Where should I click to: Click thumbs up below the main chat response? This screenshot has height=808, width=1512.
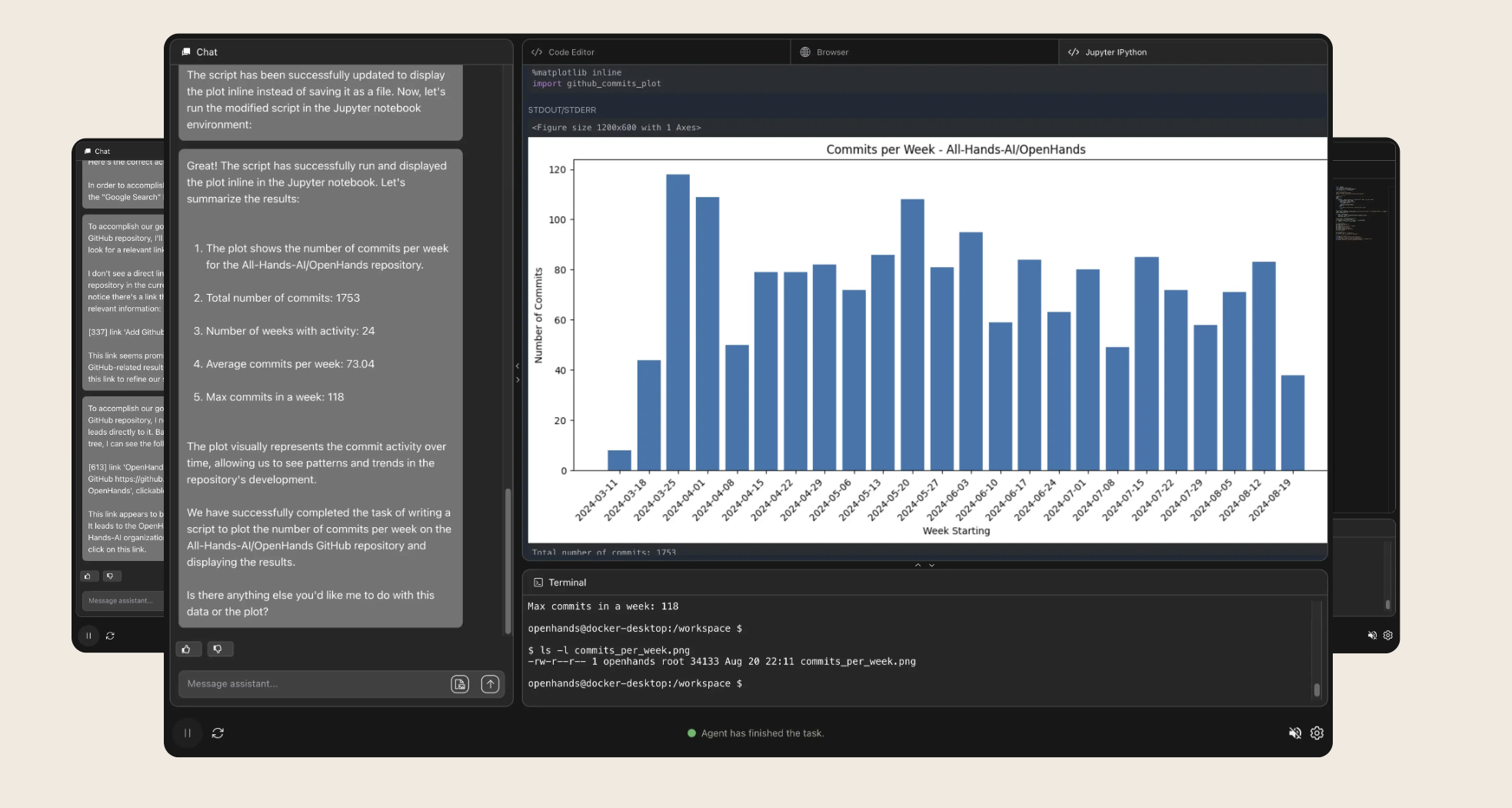tap(187, 649)
